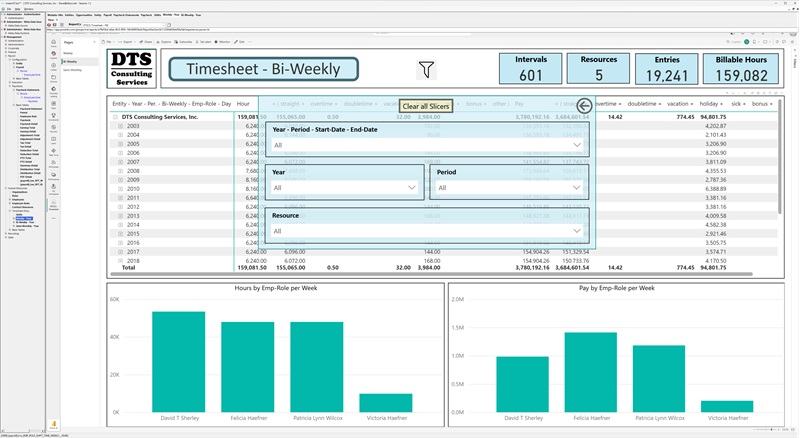Click the Edit toolbar button
Viewport: 800px width, 438px height.
[242, 42]
